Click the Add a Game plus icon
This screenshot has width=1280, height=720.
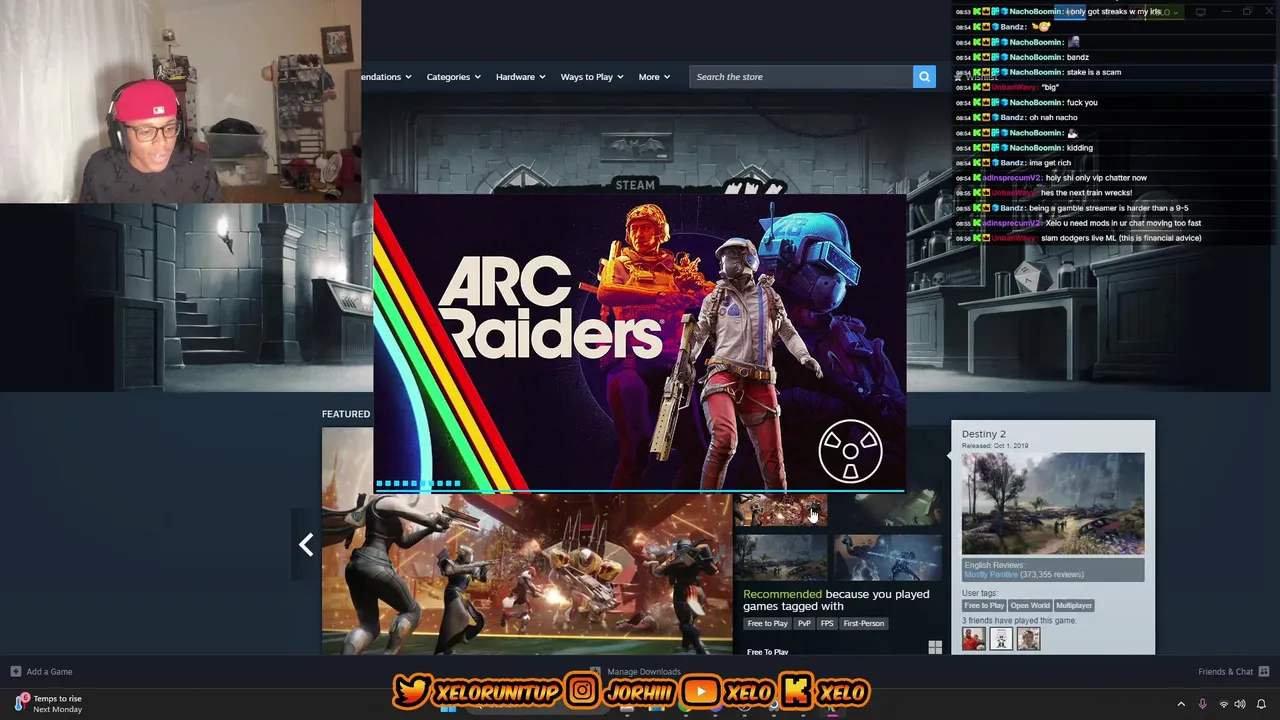pos(15,672)
